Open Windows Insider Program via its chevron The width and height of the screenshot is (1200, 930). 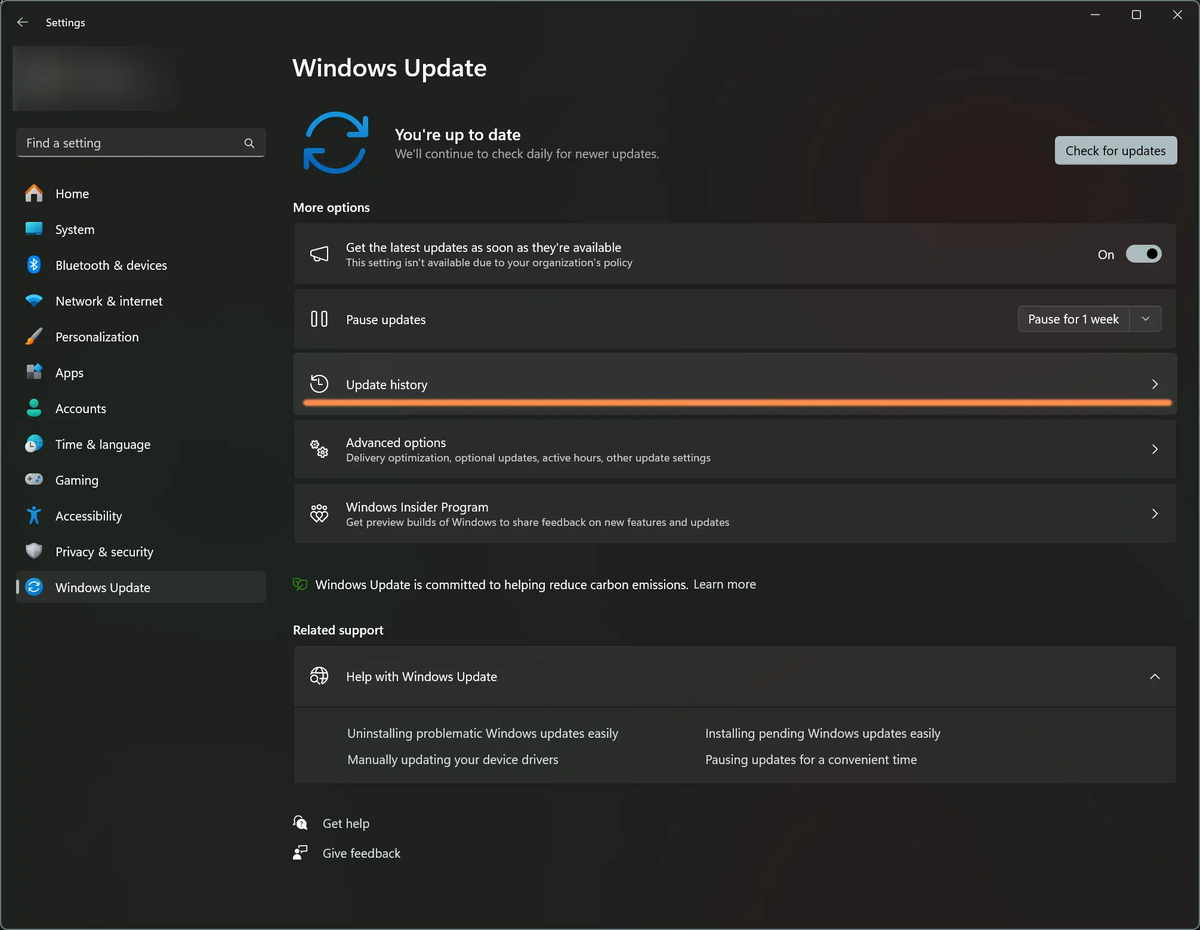(x=1155, y=514)
